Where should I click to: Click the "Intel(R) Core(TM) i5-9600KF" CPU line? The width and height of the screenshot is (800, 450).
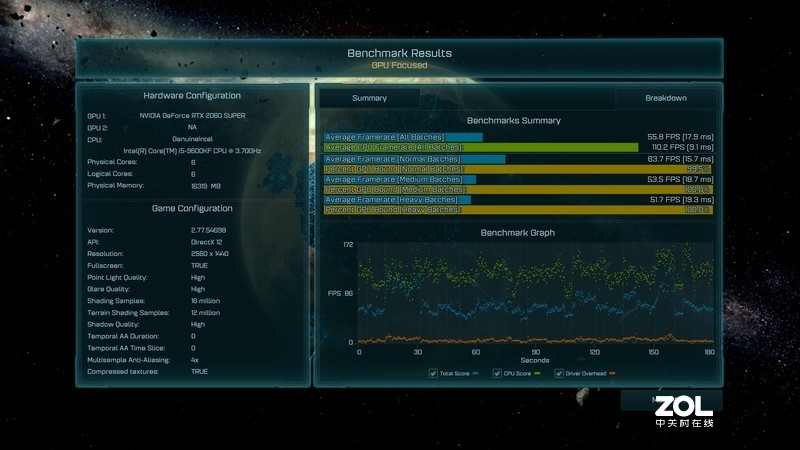point(192,151)
